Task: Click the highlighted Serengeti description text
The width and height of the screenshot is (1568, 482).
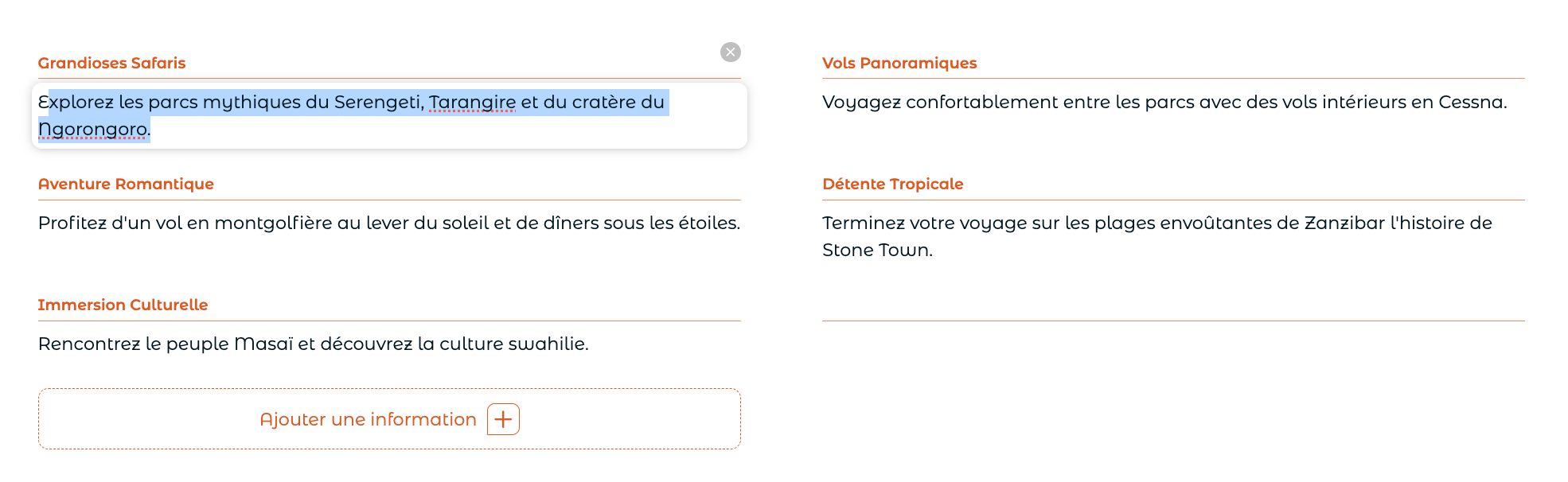Action: click(351, 115)
